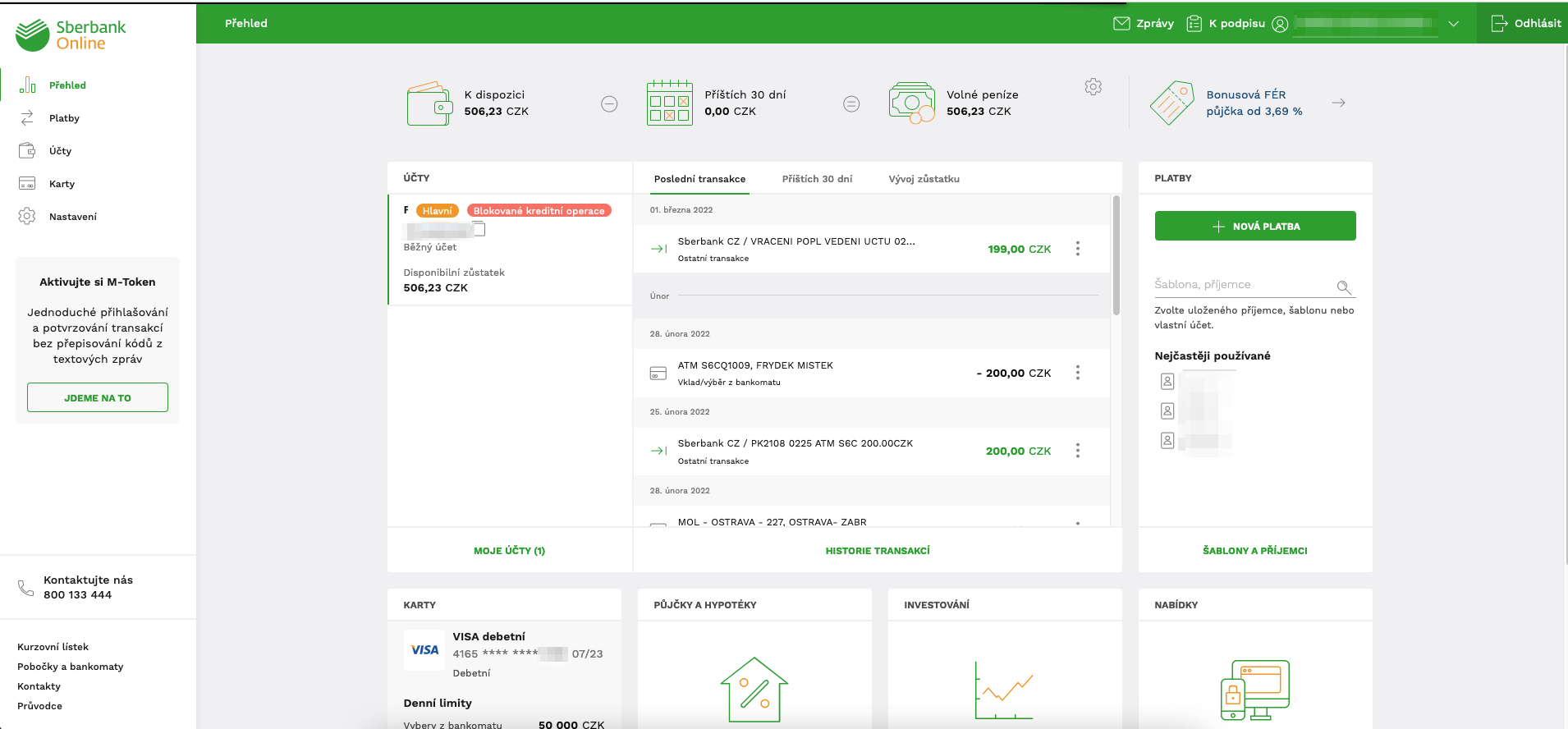Open Účty in the sidebar
This screenshot has height=729, width=1568.
pyautogui.click(x=60, y=151)
